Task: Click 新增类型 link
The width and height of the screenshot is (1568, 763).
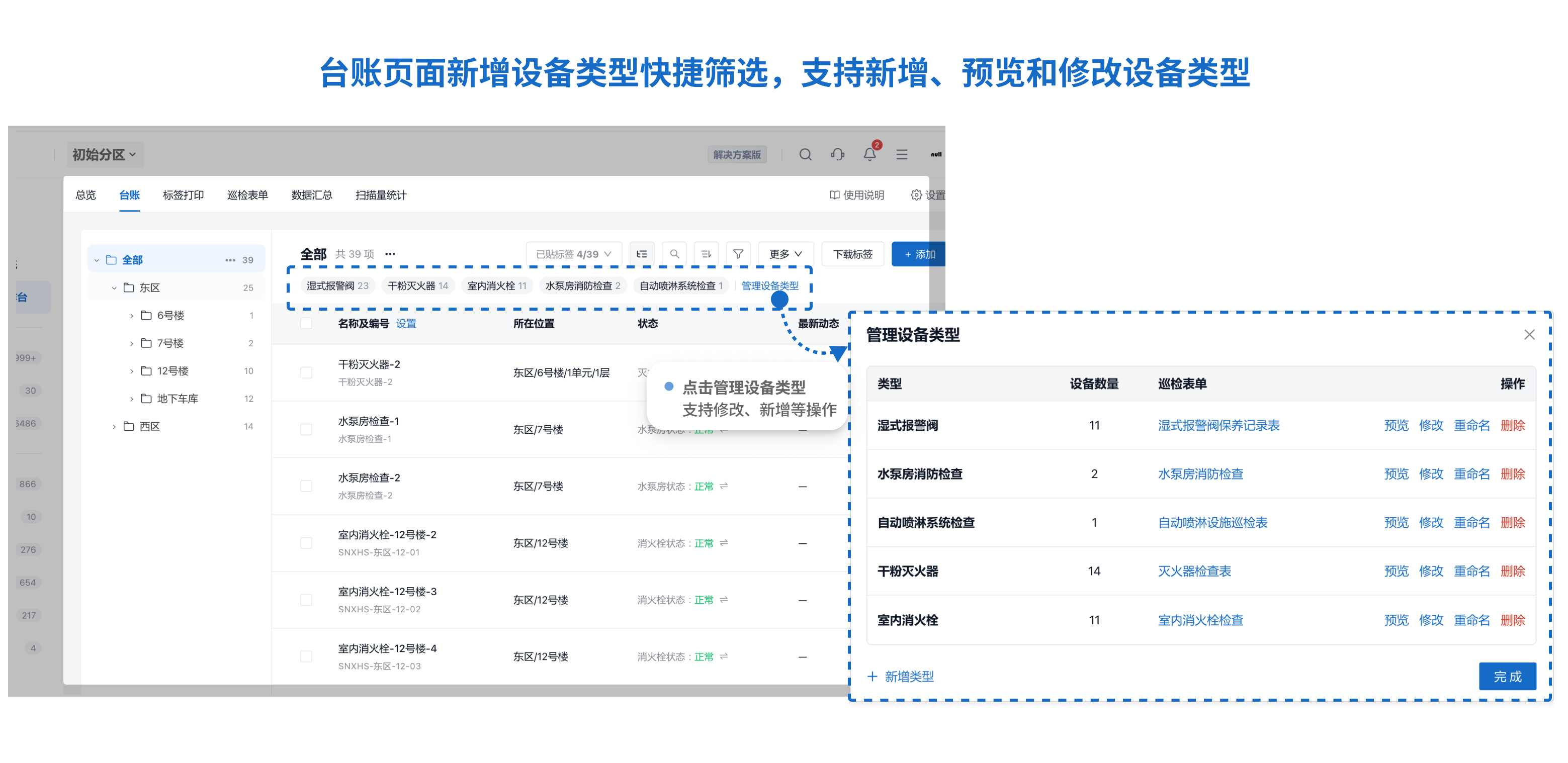Action: coord(901,677)
